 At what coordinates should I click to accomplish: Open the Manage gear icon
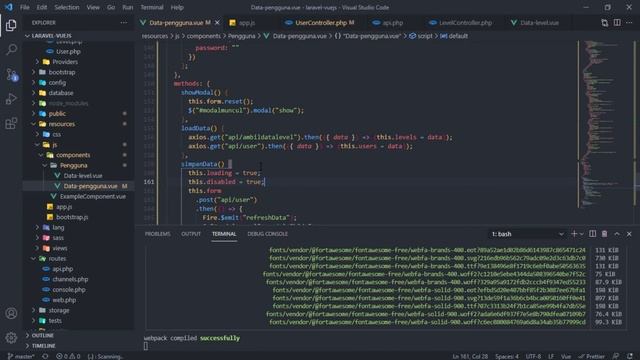click(x=11, y=338)
